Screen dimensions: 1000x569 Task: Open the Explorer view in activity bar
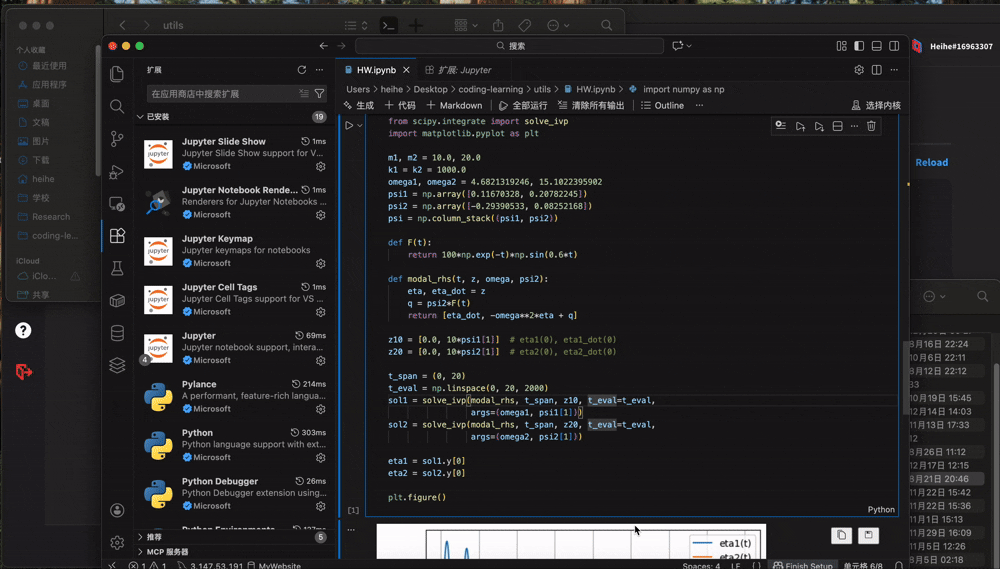pos(117,74)
